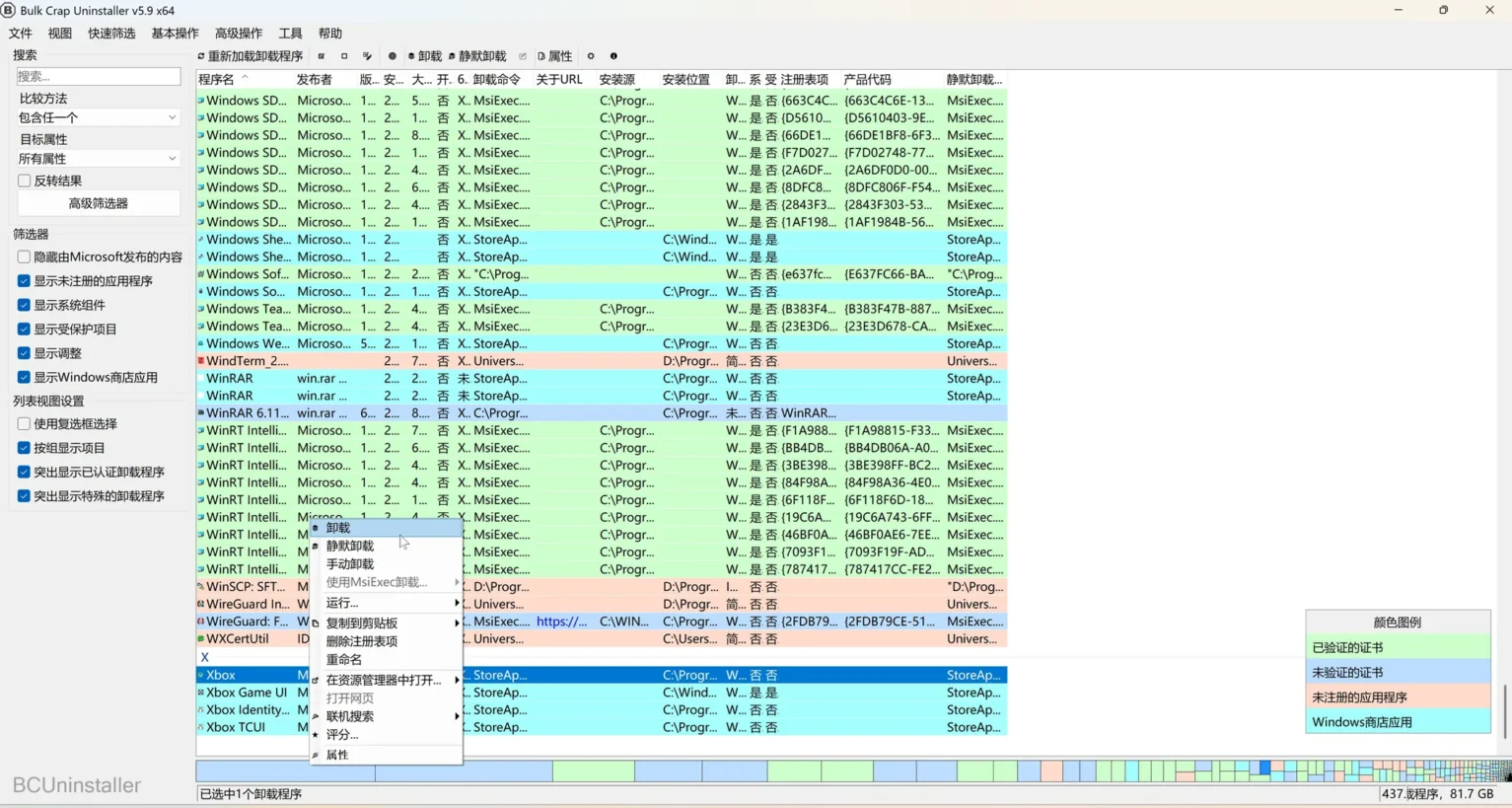Open 属性 properties from the toolbar
1512x808 pixels.
point(554,56)
